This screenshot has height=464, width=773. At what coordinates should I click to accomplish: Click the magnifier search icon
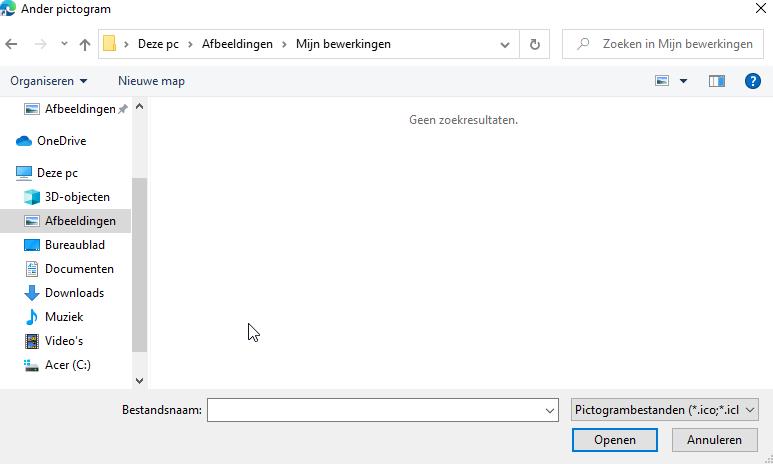coord(583,44)
